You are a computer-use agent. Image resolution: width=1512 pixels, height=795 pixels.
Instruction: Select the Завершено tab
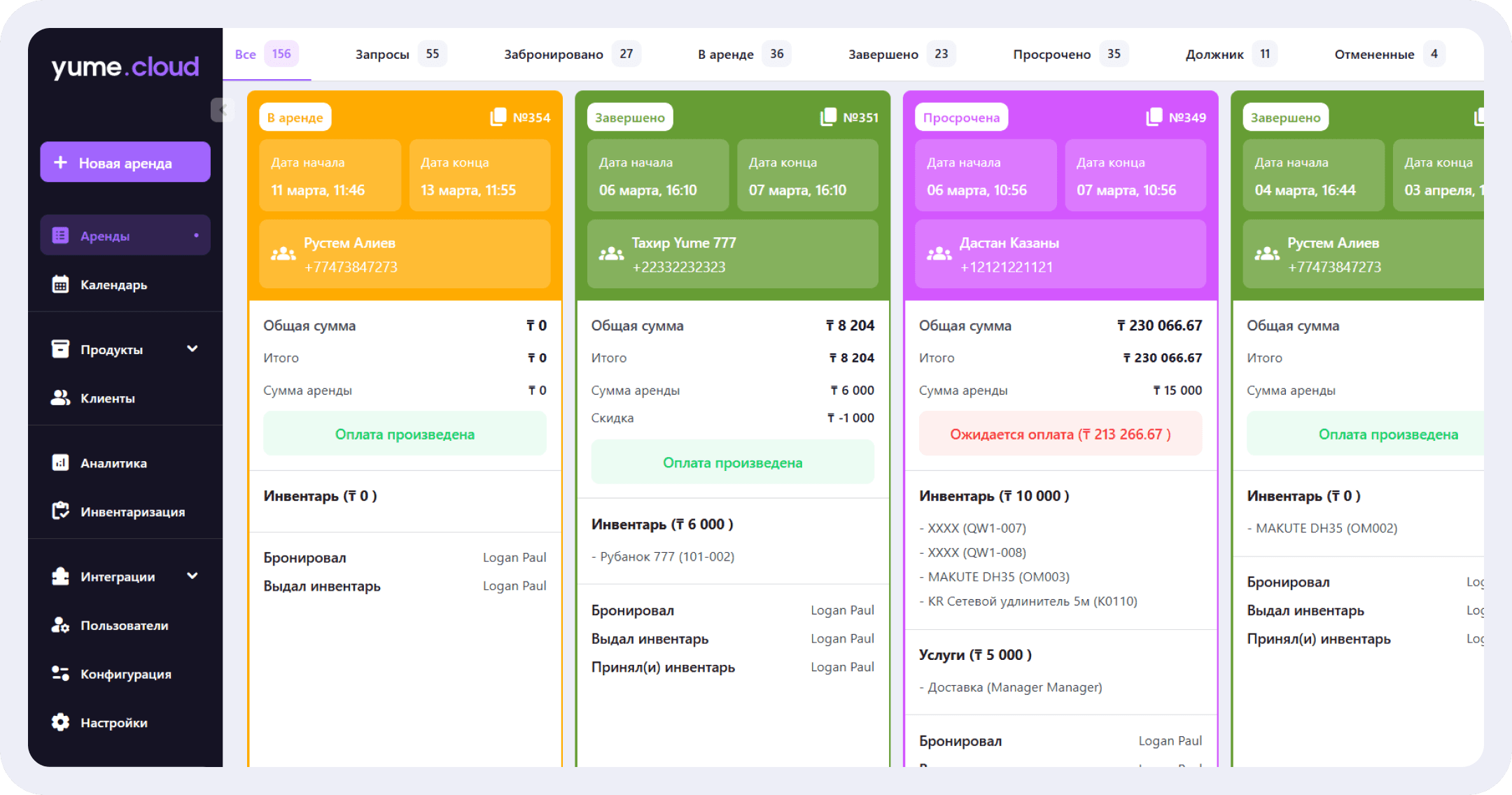pyautogui.click(x=902, y=54)
